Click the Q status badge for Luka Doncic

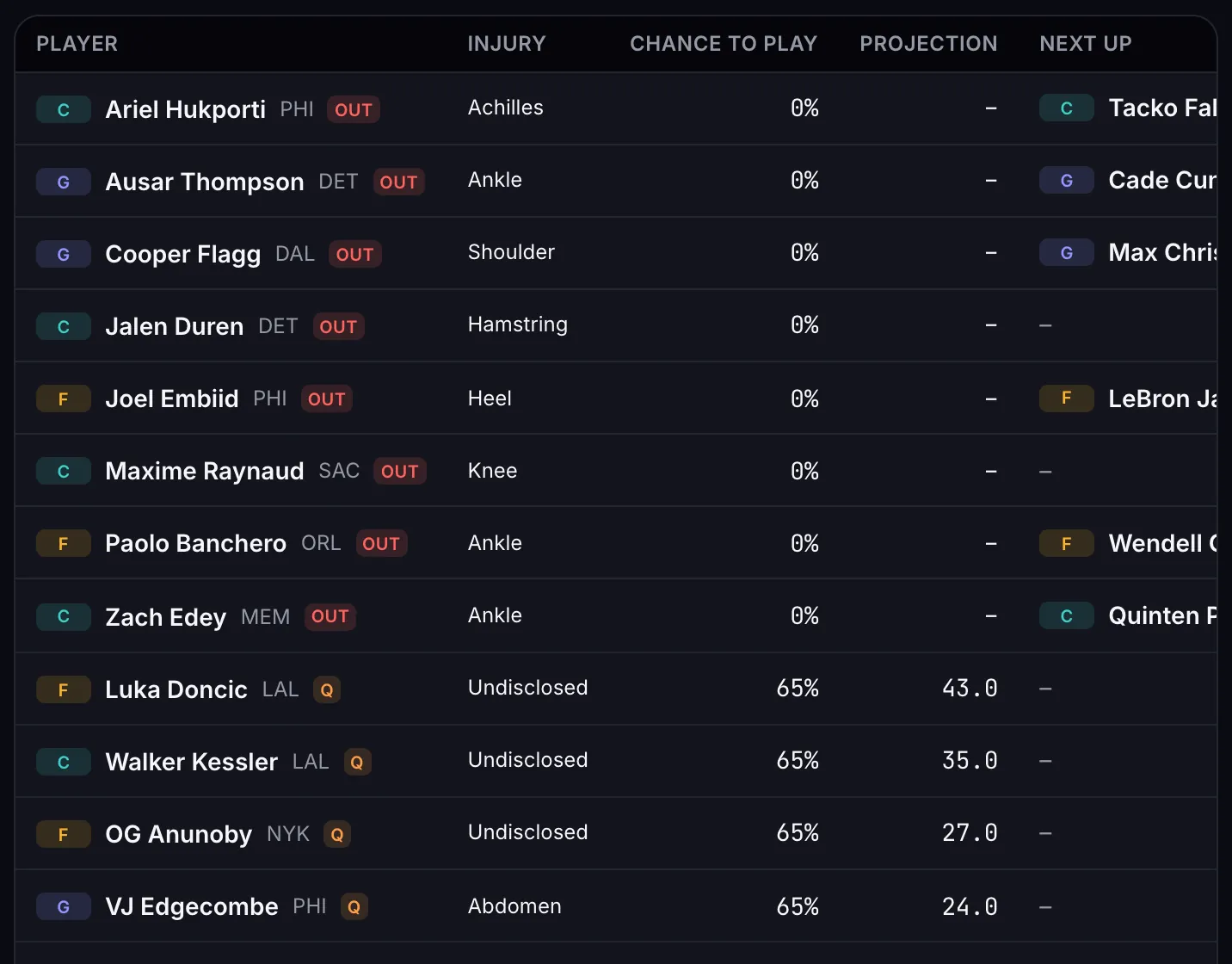click(x=327, y=690)
